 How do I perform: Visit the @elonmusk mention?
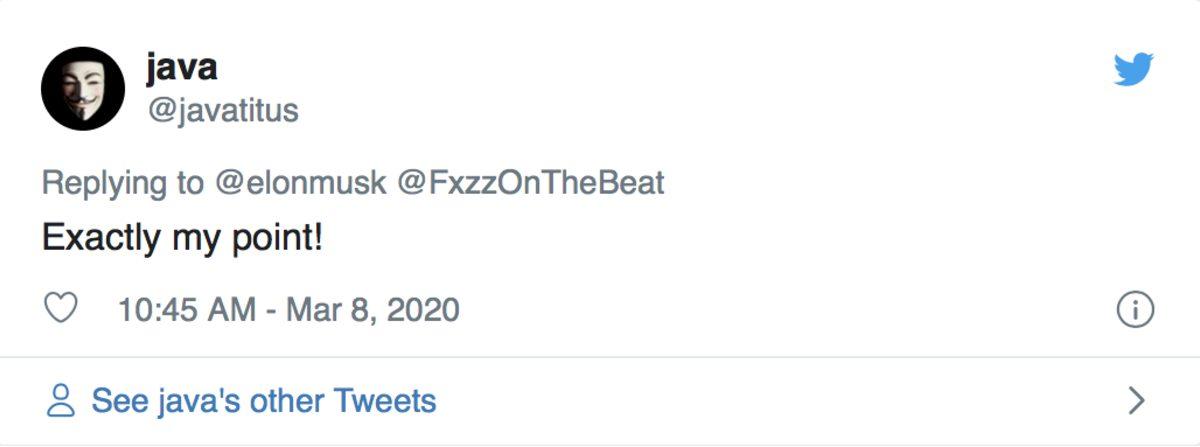[x=300, y=183]
